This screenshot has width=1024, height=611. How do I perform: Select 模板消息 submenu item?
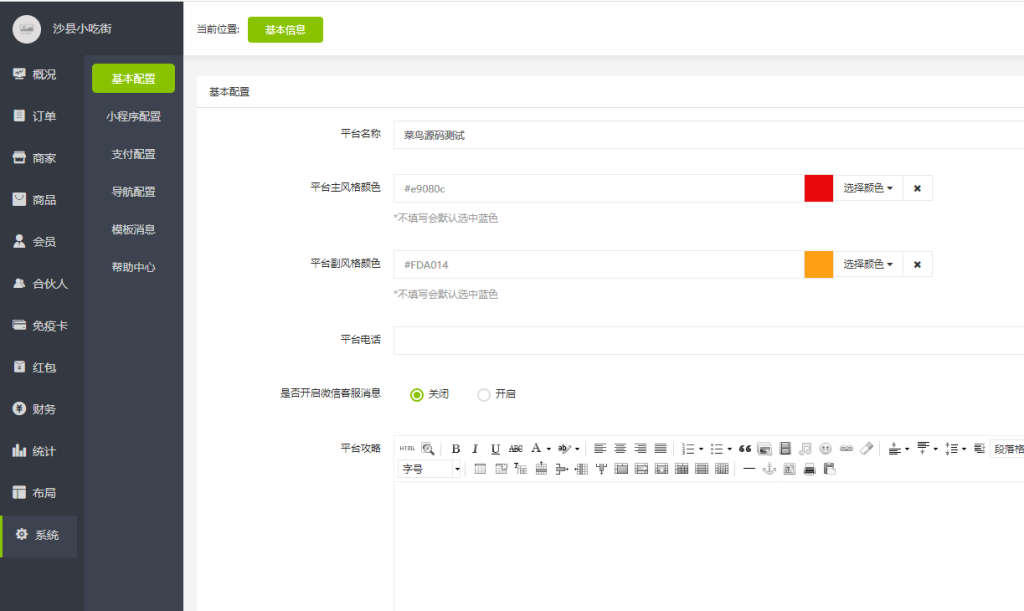(133, 229)
